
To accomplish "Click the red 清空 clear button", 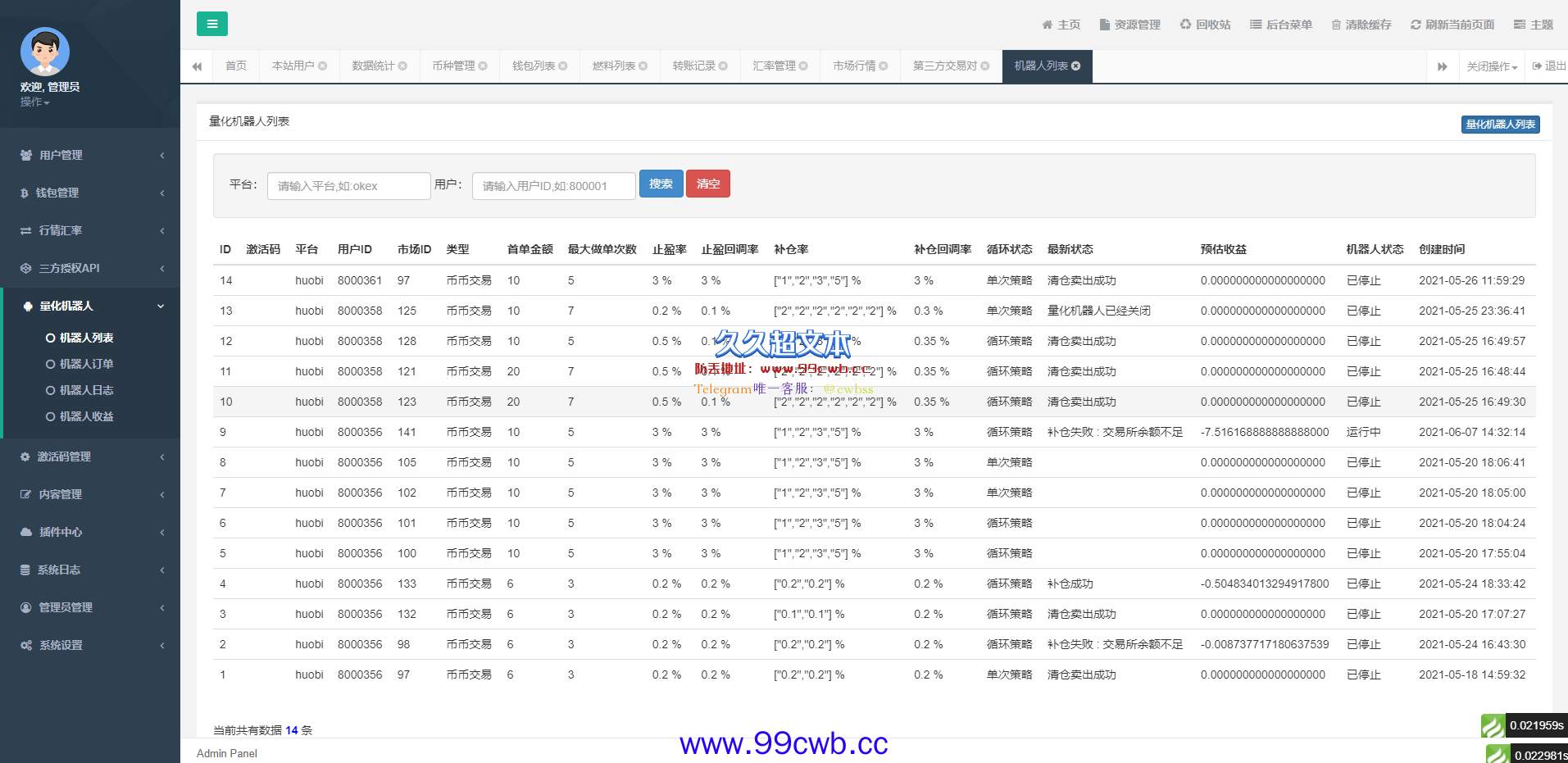I will coord(708,184).
